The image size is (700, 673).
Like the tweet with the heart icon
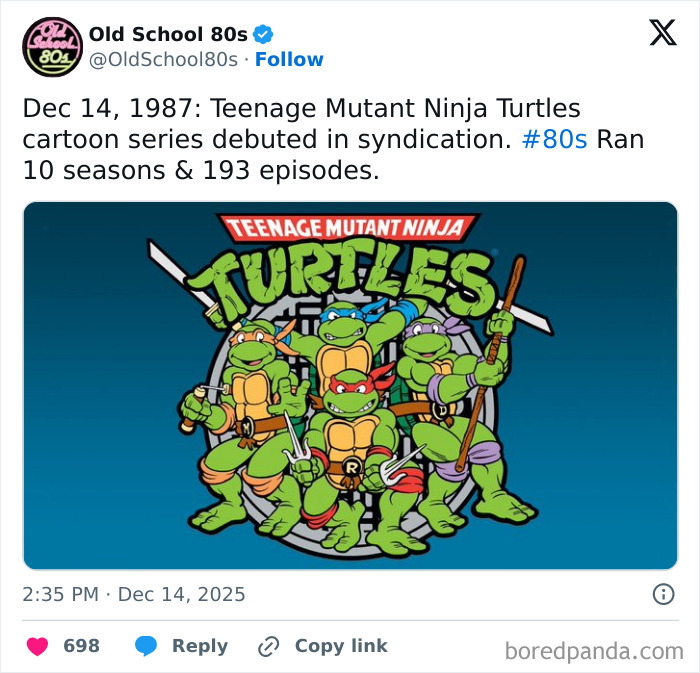click(37, 646)
